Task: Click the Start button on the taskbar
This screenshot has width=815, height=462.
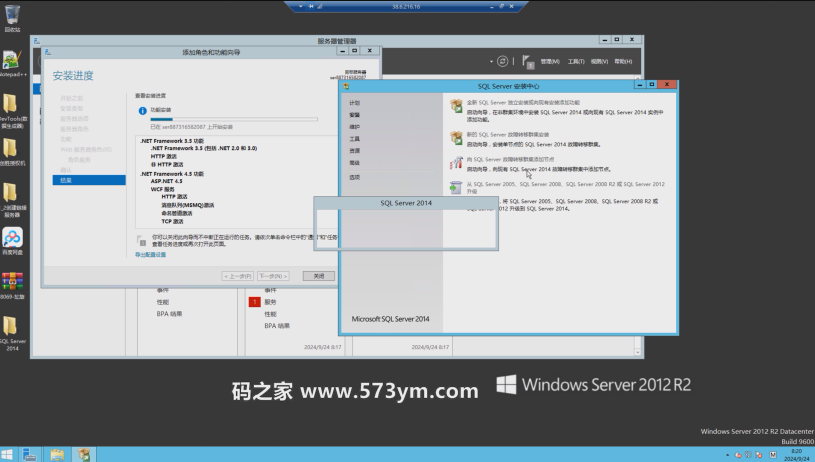Action: click(x=7, y=455)
